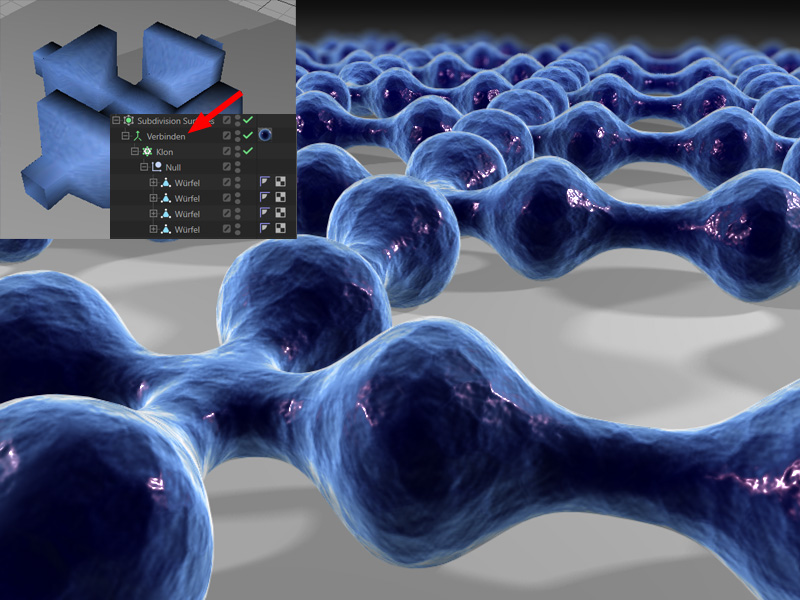This screenshot has width=800, height=600.
Task: Collapse the Subdivision Surfaces hierarchy
Action: (116, 120)
